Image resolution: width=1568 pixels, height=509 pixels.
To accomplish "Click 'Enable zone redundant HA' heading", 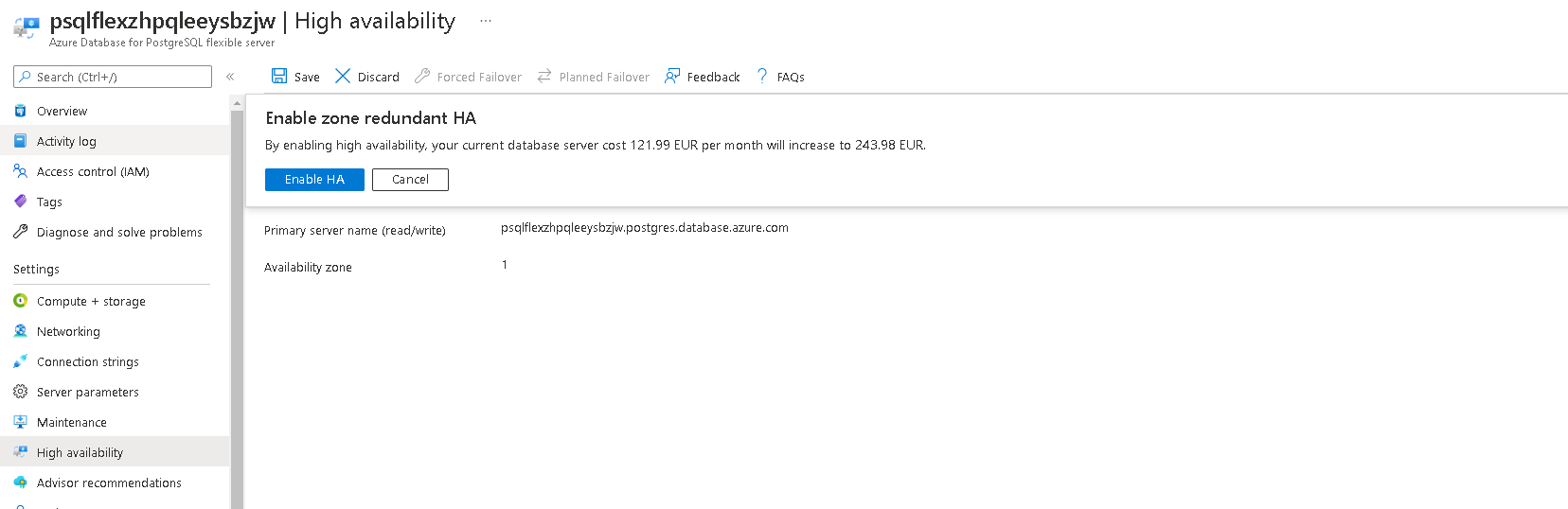I will [x=371, y=118].
